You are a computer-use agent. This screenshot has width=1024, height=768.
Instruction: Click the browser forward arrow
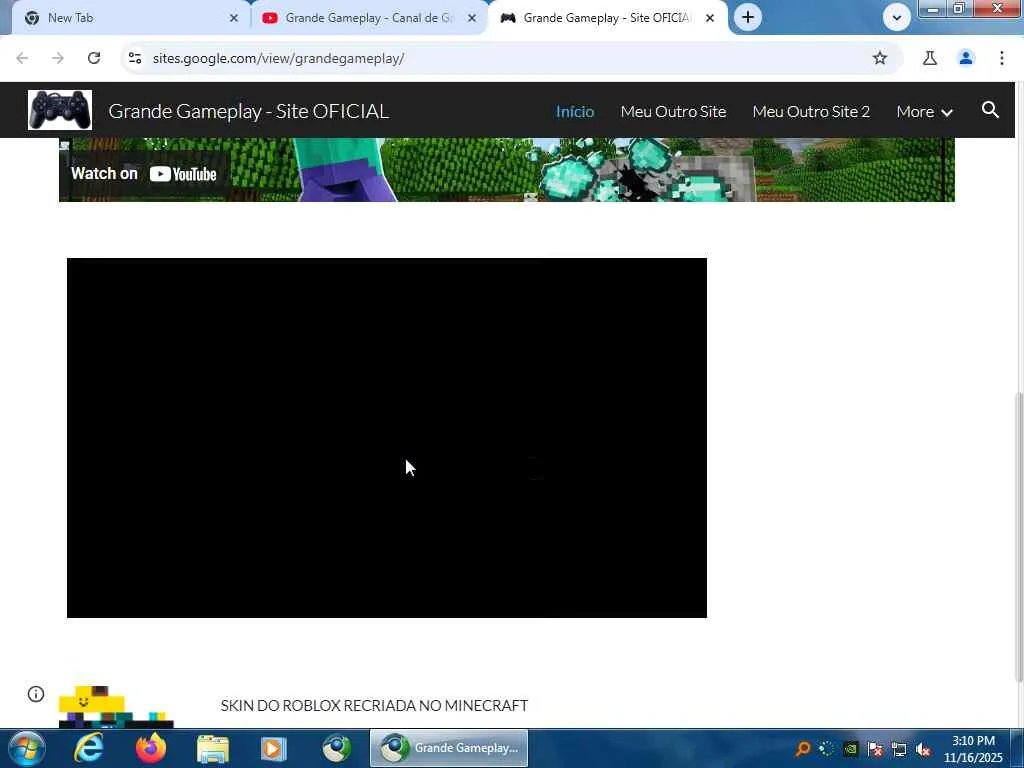click(58, 58)
